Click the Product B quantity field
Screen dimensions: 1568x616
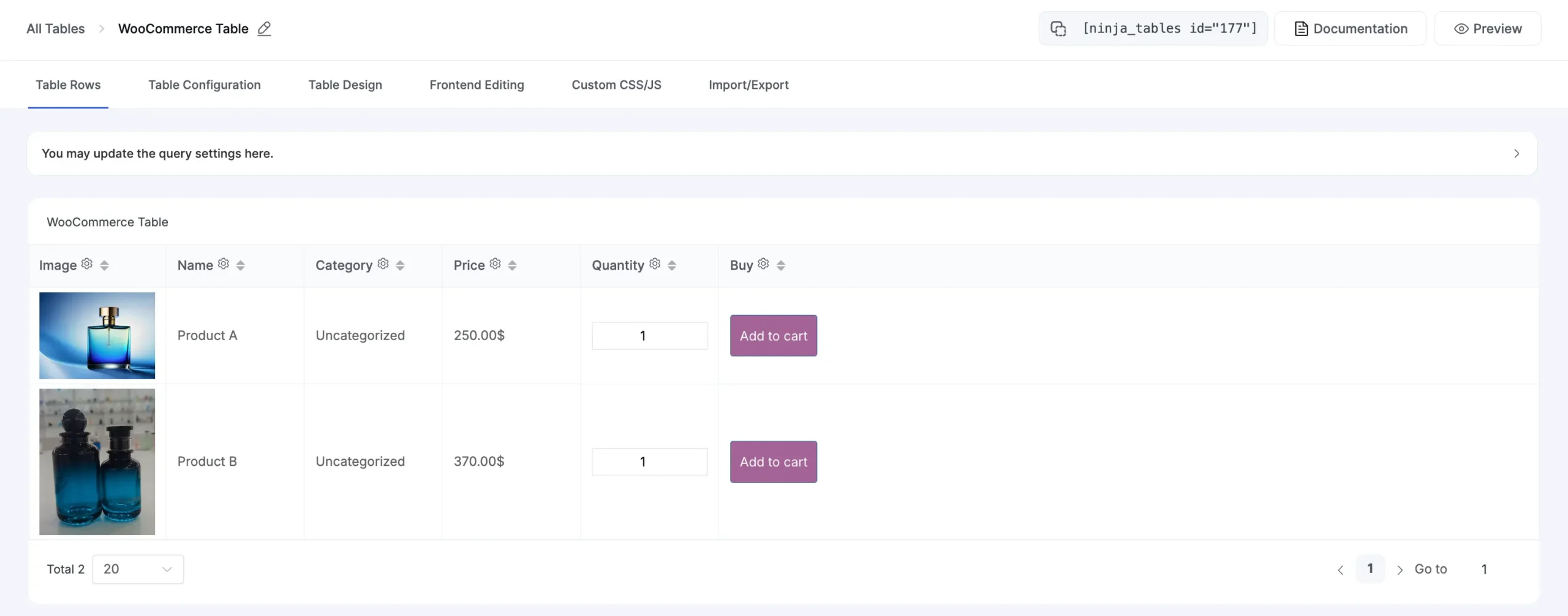[x=650, y=462]
